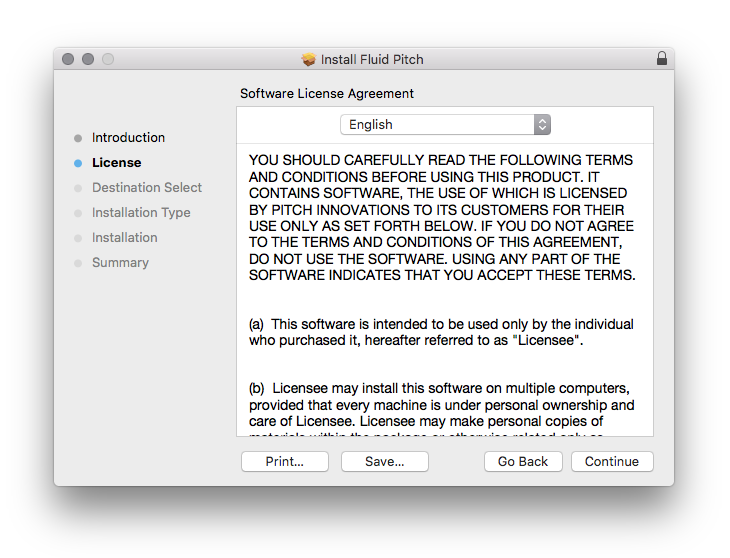Close the installer window
730x558 pixels.
click(68, 59)
